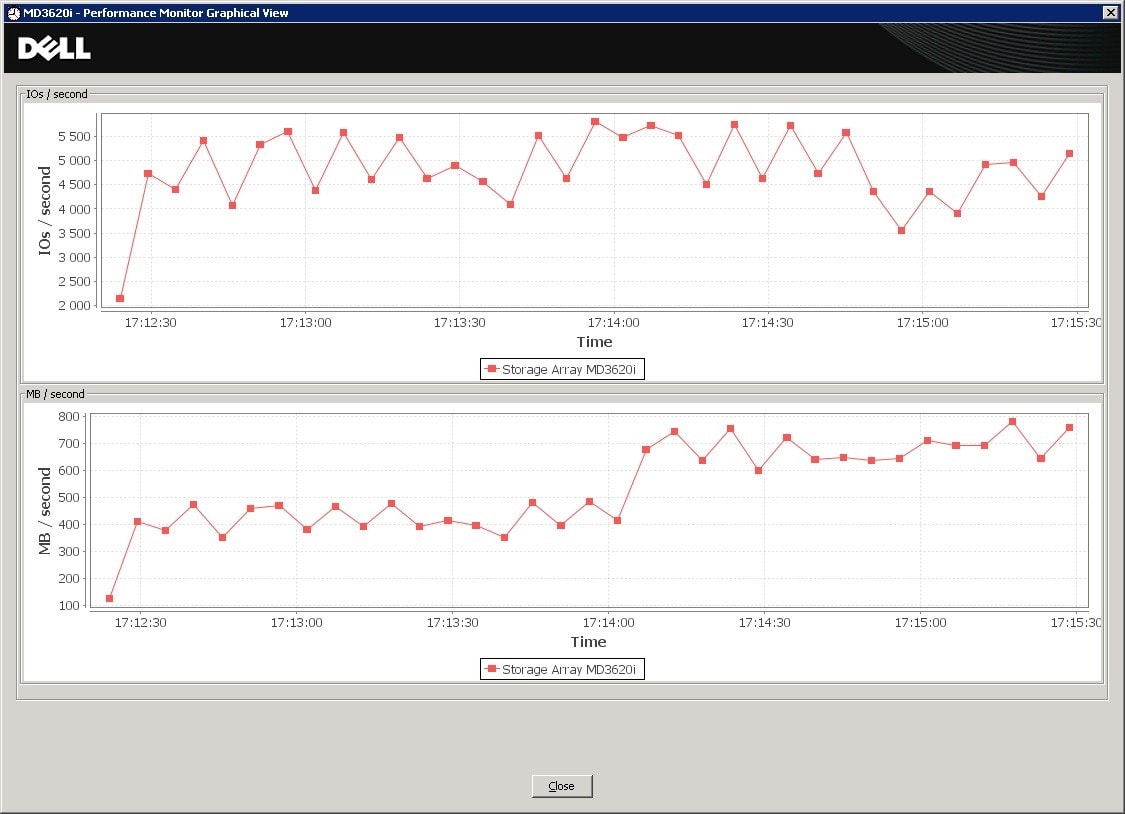
Task: Close the window using the title bar X
Action: click(1110, 12)
